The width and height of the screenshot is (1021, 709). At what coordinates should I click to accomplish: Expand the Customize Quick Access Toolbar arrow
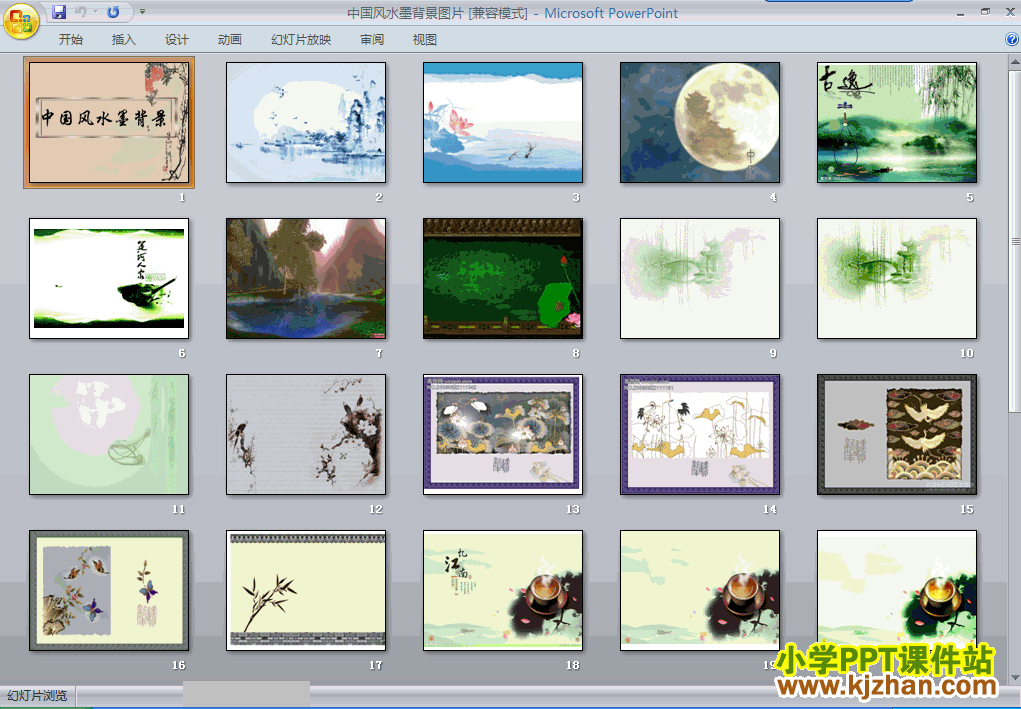click(142, 12)
